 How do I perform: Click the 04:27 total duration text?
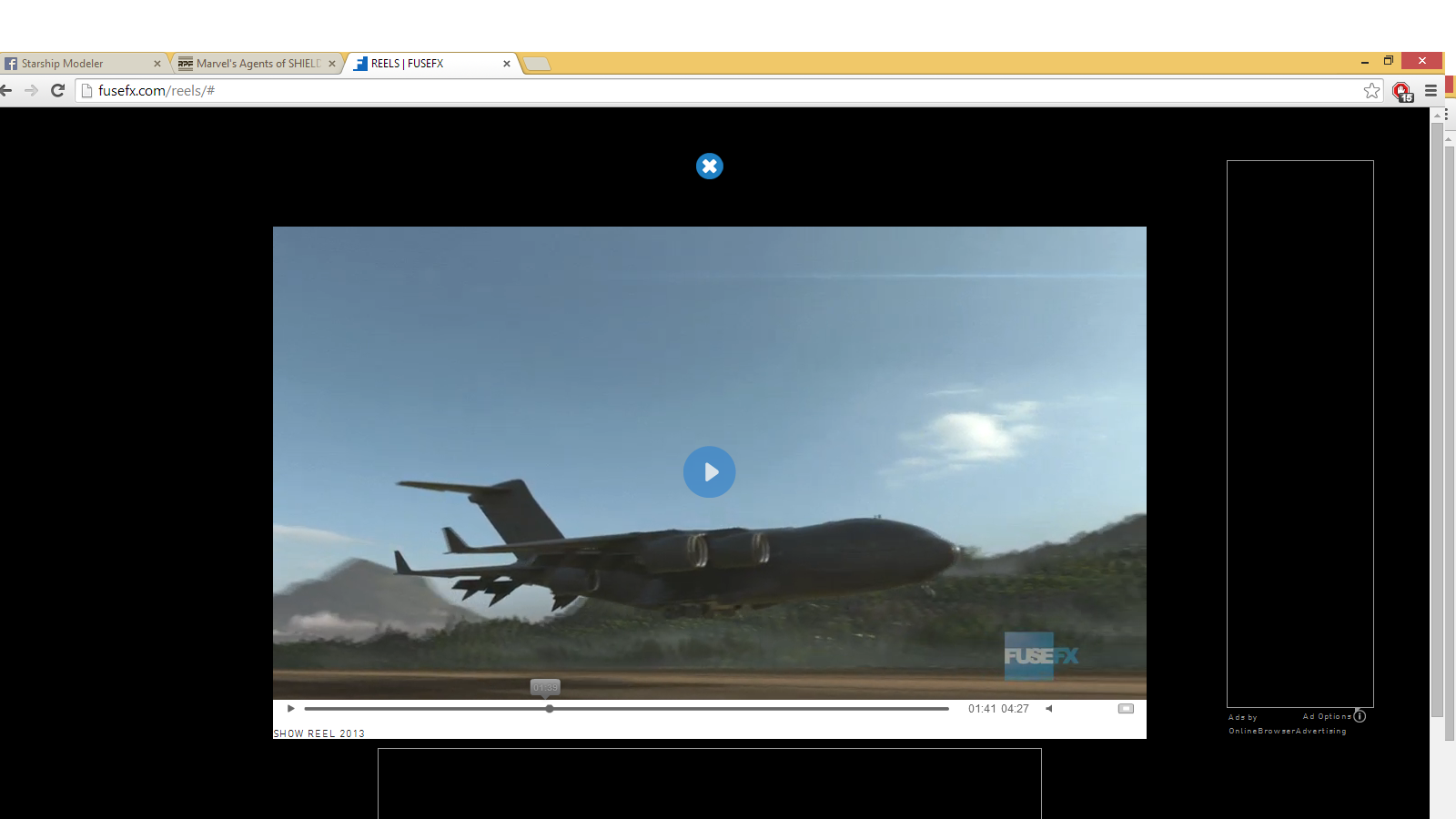pos(1015,709)
